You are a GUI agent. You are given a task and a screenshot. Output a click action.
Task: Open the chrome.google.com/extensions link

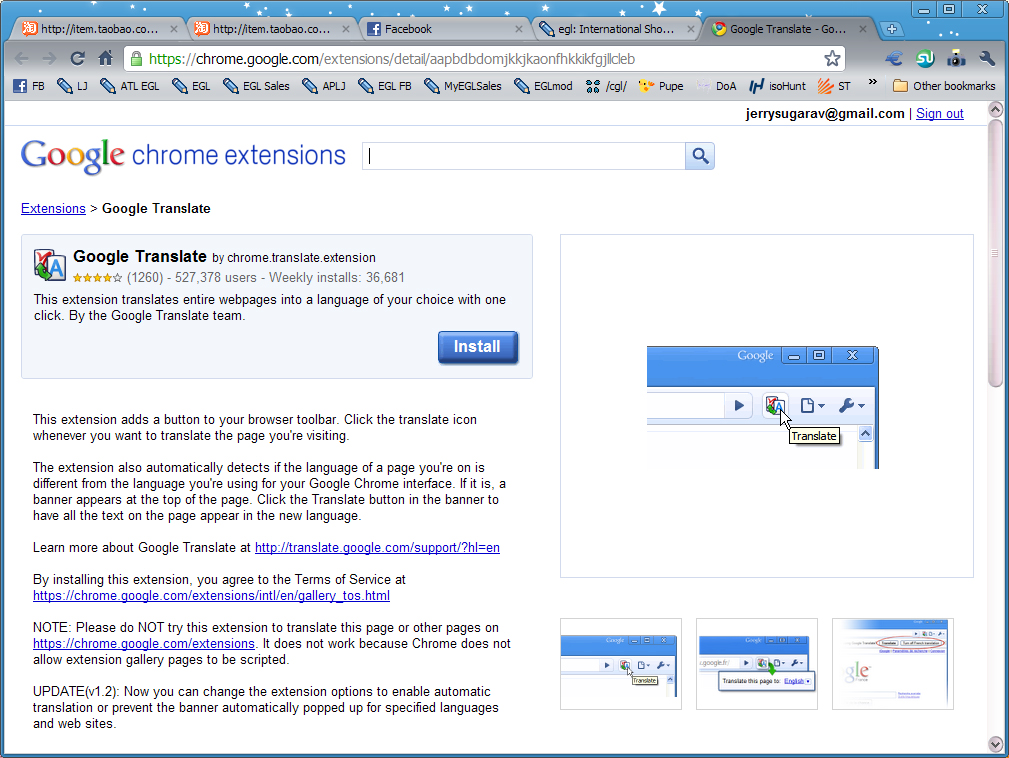pyautogui.click(x=143, y=643)
